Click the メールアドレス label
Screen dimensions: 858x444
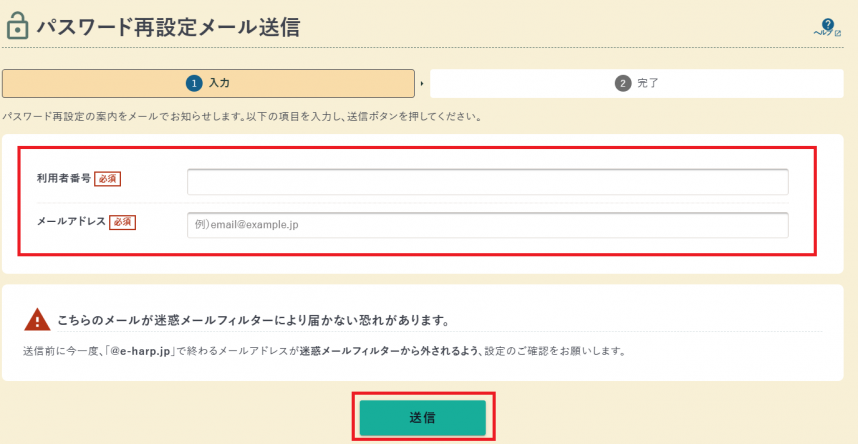click(x=71, y=222)
